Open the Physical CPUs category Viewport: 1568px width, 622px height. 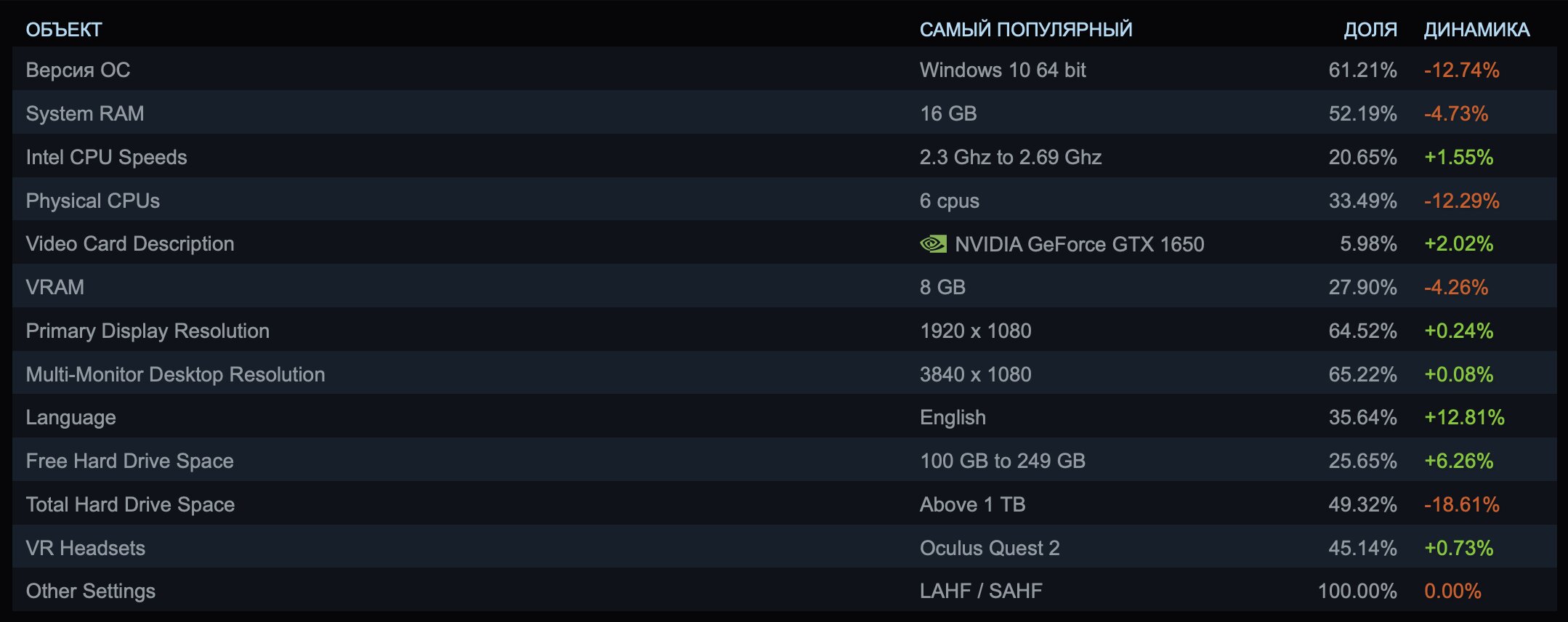[784, 201]
